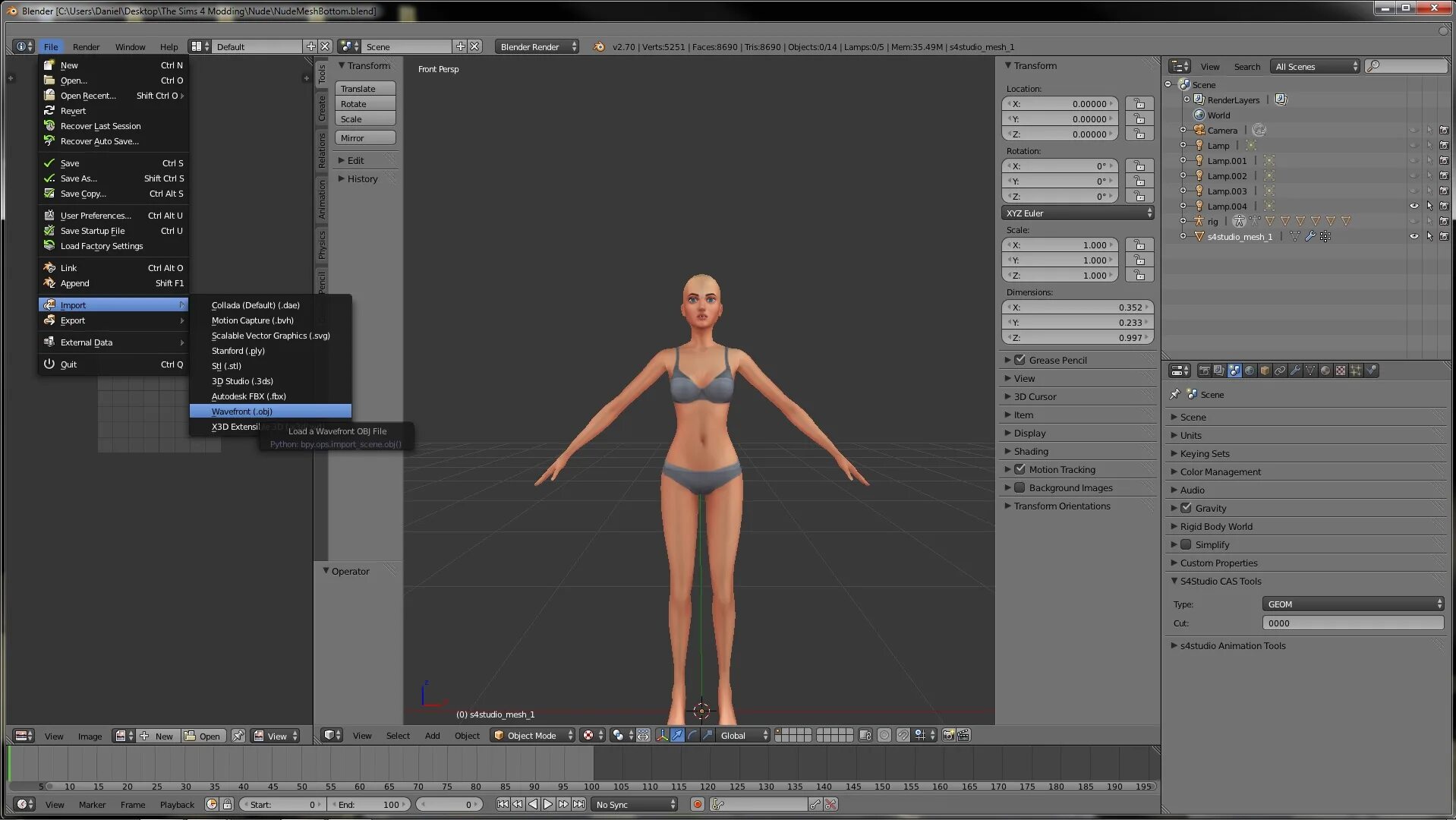Jump to the first frame
Viewport: 1456px width, 820px height.
(503, 804)
